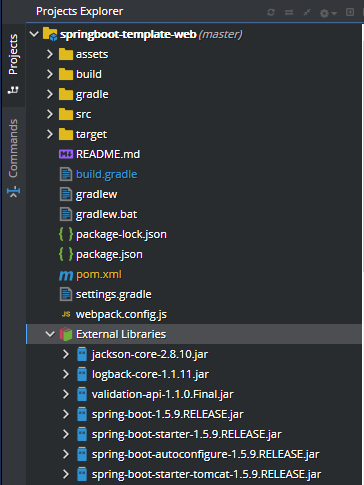The image size is (364, 485).
Task: Open the build.gradle file
Action: (107, 174)
